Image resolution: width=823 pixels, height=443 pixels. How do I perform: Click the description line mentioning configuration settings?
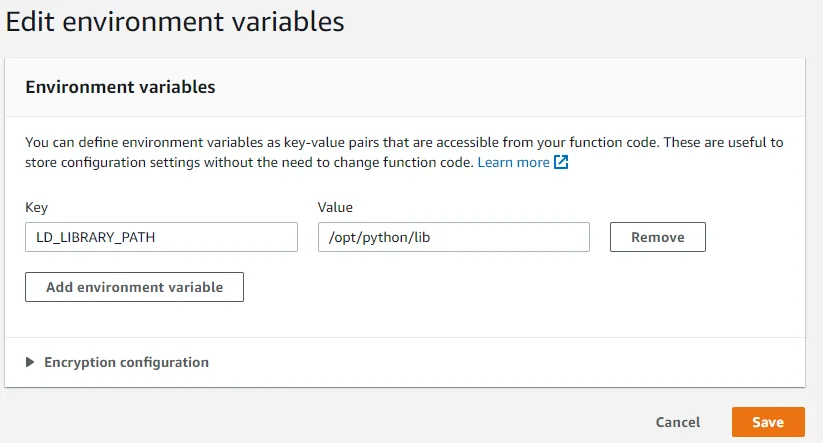pos(250,162)
